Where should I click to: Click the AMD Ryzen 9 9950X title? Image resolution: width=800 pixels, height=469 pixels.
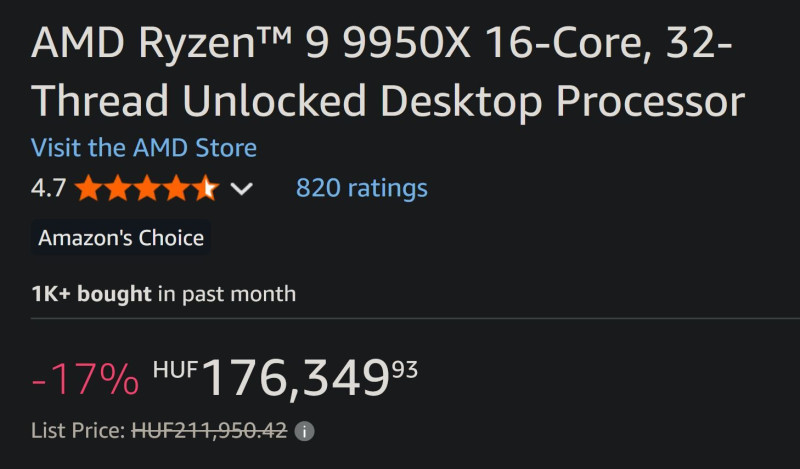coord(387,72)
